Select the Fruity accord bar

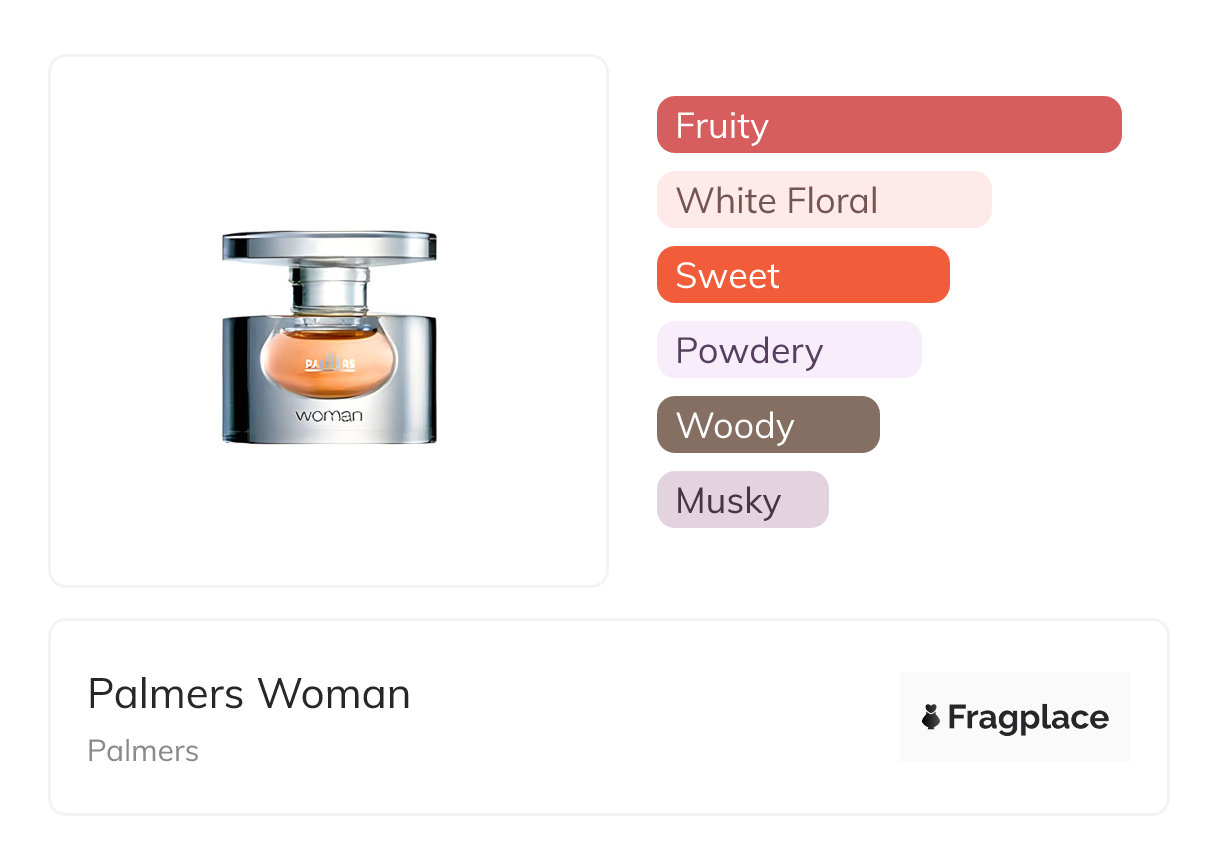pyautogui.click(x=889, y=125)
